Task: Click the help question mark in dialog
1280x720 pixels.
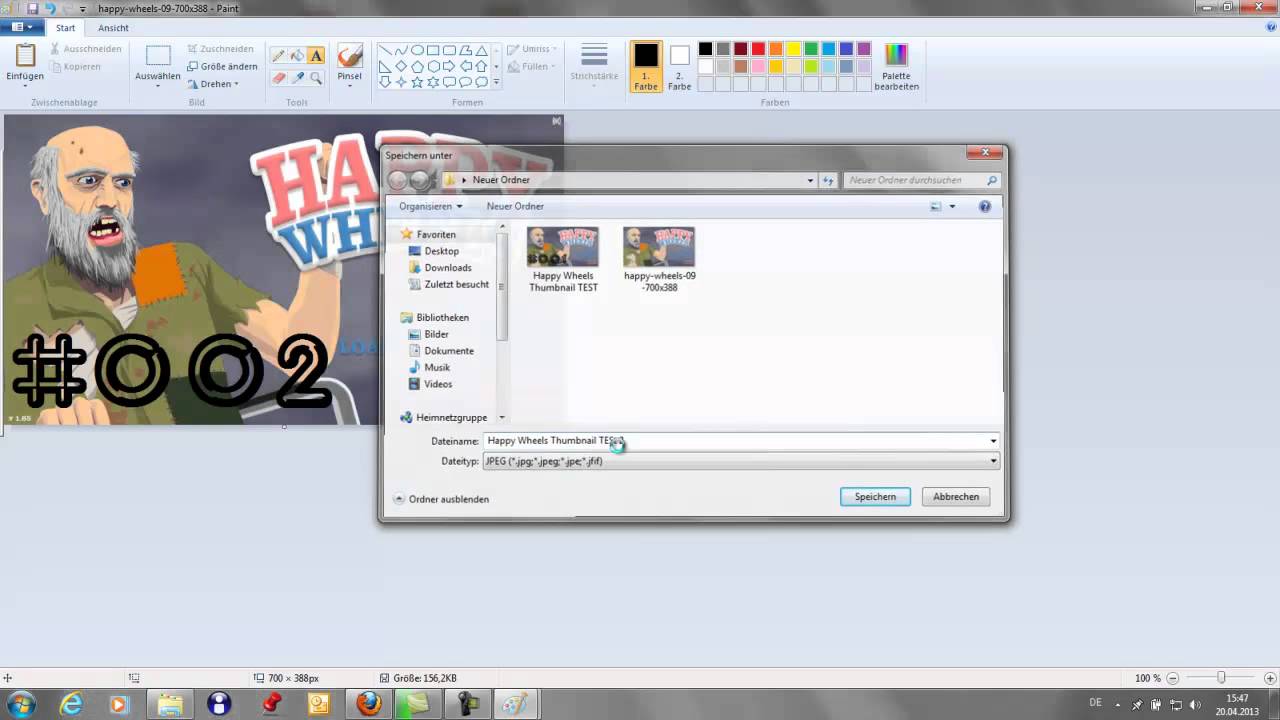Action: click(x=985, y=206)
